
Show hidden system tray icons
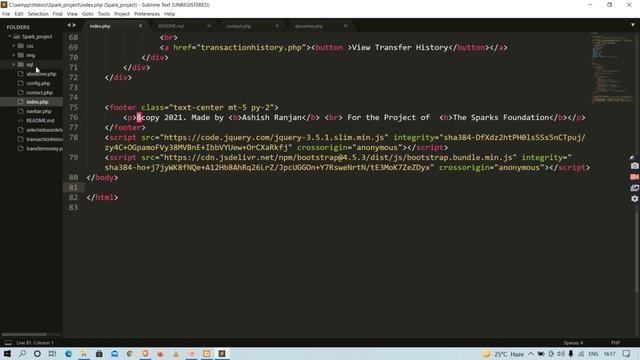click(531, 354)
